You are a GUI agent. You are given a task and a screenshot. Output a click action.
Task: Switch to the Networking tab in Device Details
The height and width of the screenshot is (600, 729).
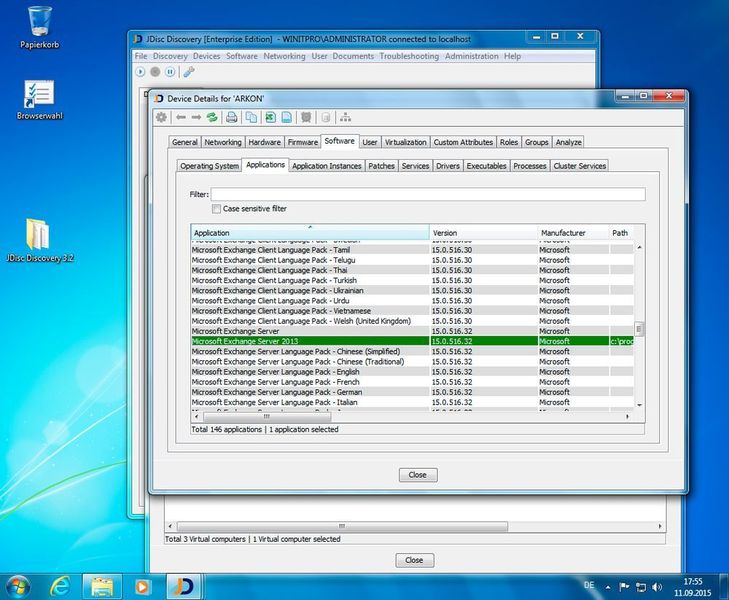coord(223,142)
